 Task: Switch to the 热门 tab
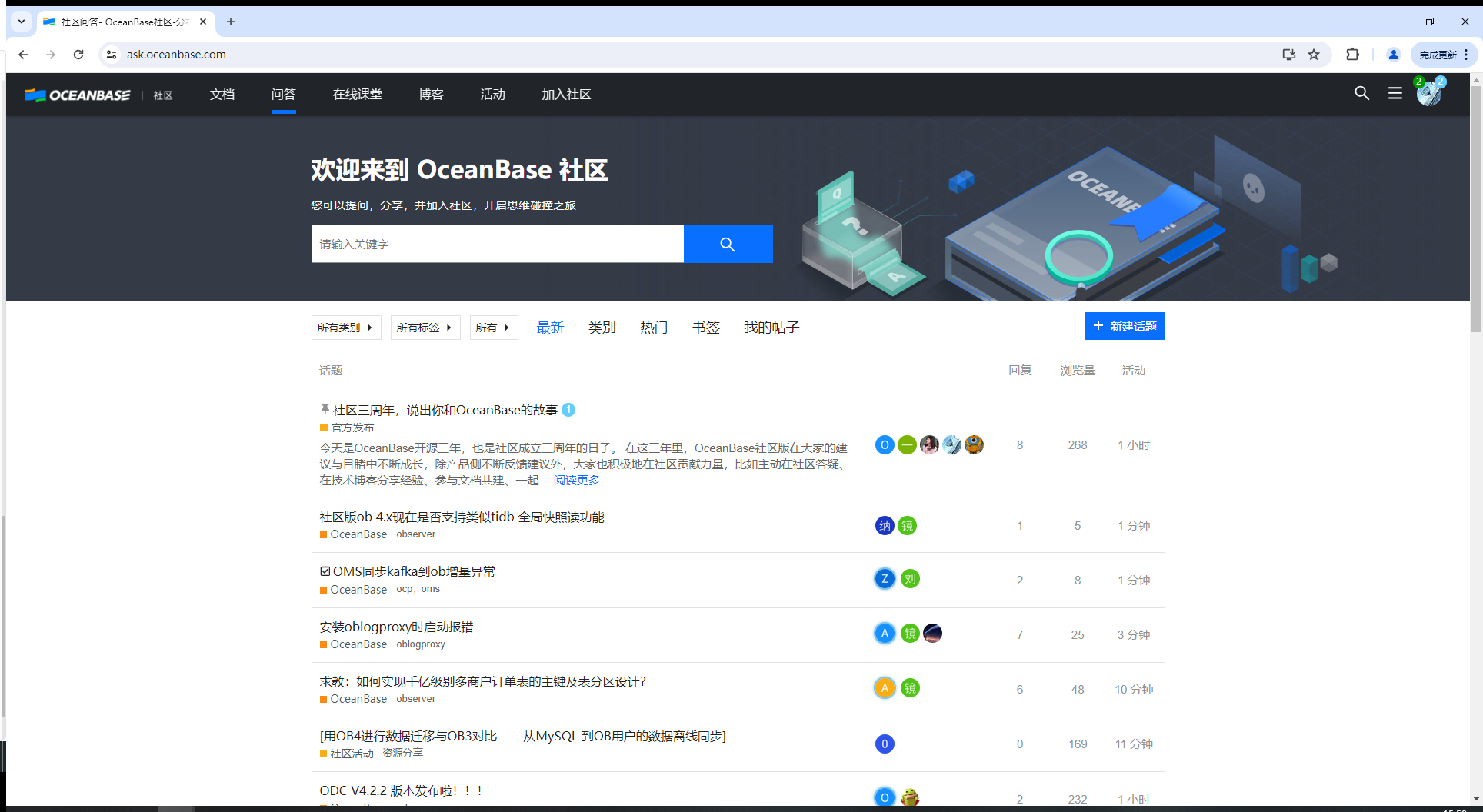[x=654, y=328]
